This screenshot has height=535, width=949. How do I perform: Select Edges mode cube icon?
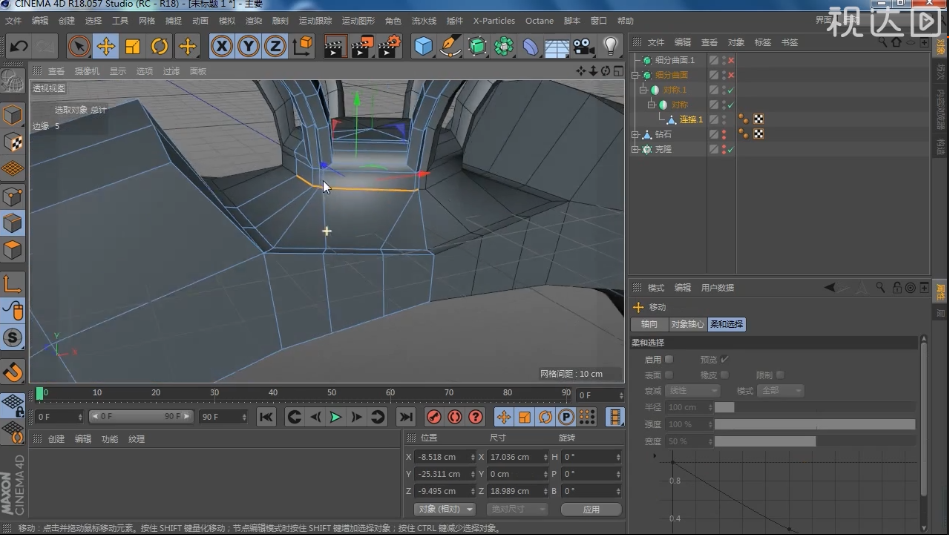(x=12, y=223)
